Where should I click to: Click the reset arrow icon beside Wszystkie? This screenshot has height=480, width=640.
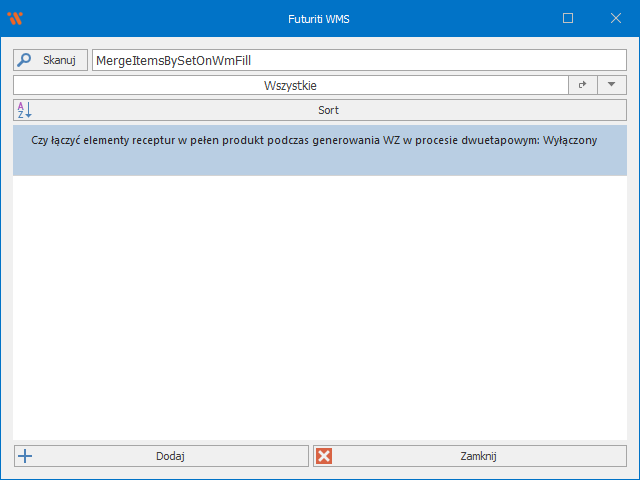click(582, 86)
